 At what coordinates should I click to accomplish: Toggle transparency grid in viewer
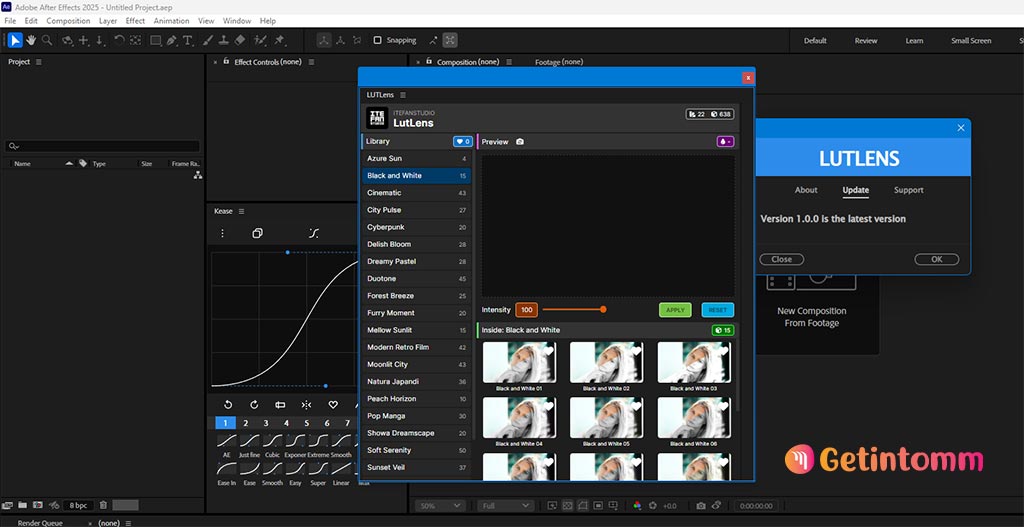567,505
